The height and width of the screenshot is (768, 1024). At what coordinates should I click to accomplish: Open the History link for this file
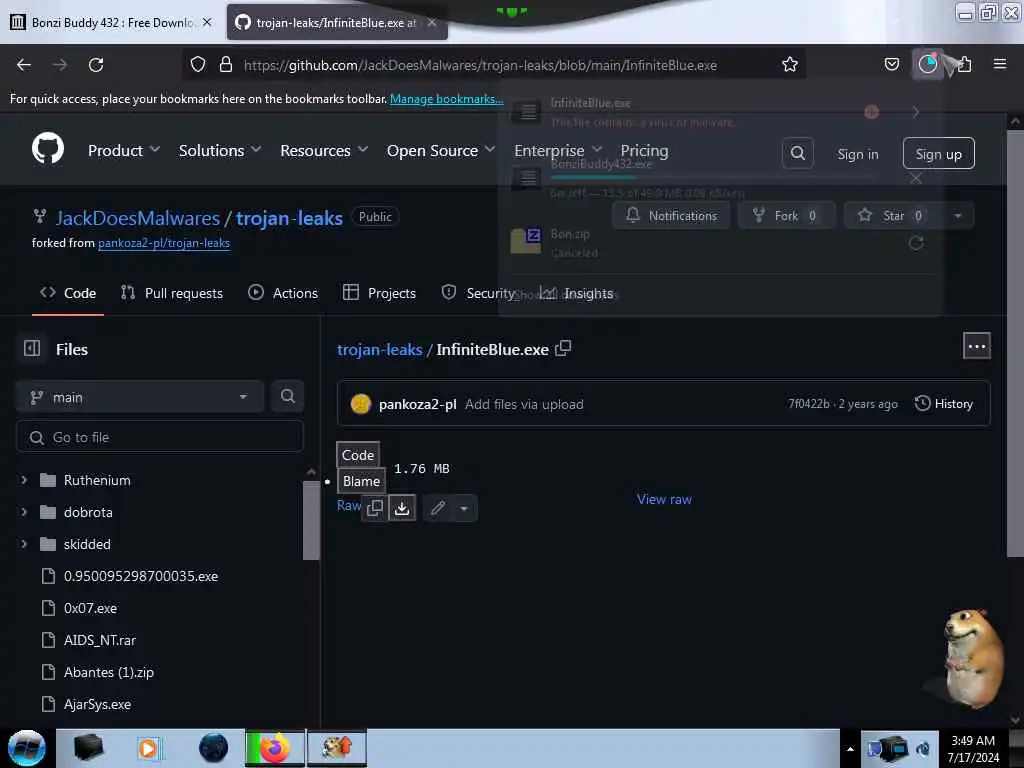pos(944,404)
